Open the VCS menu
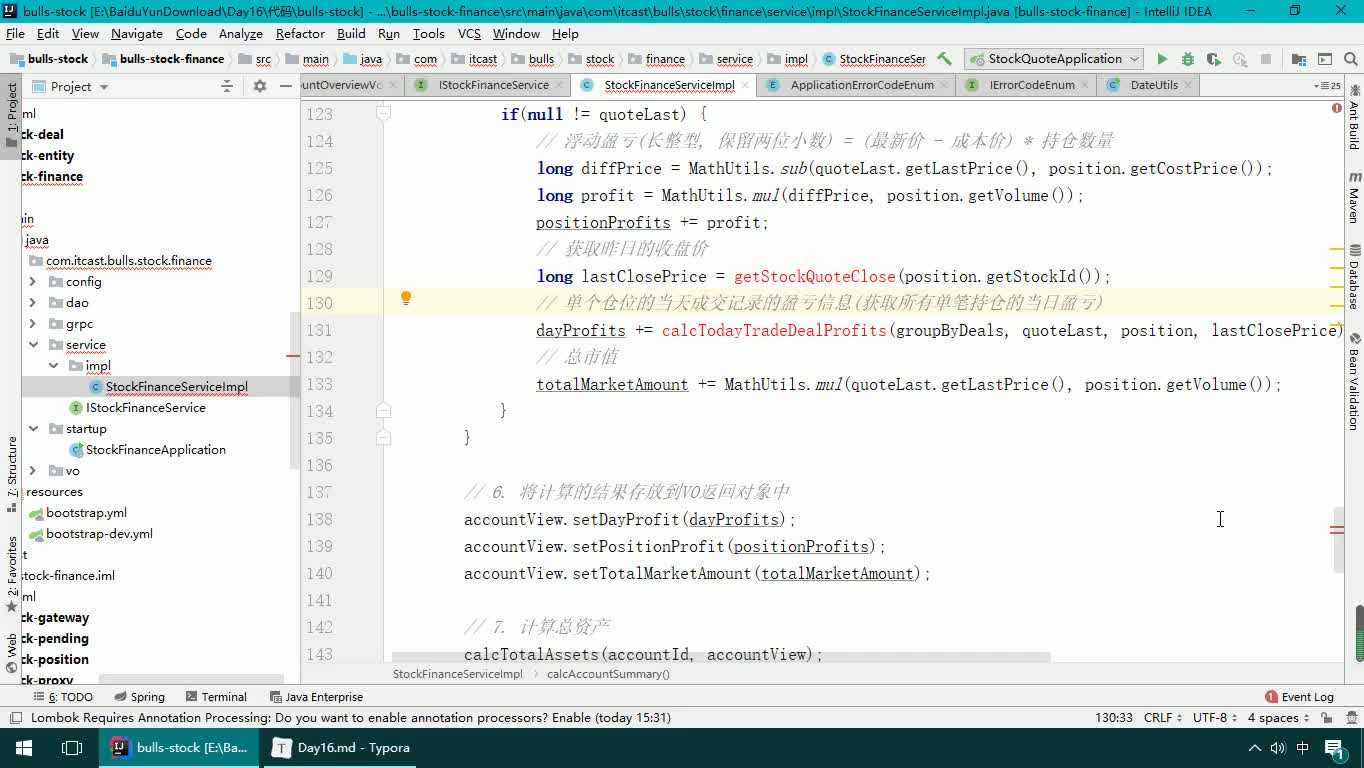Image resolution: width=1364 pixels, height=768 pixels. tap(469, 33)
